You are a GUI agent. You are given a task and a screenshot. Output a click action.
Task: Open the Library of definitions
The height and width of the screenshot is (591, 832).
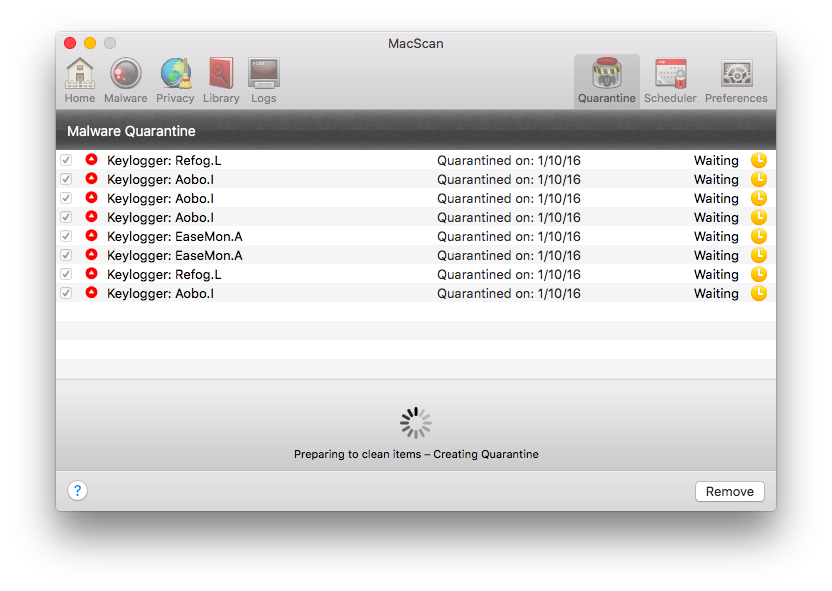[x=221, y=81]
